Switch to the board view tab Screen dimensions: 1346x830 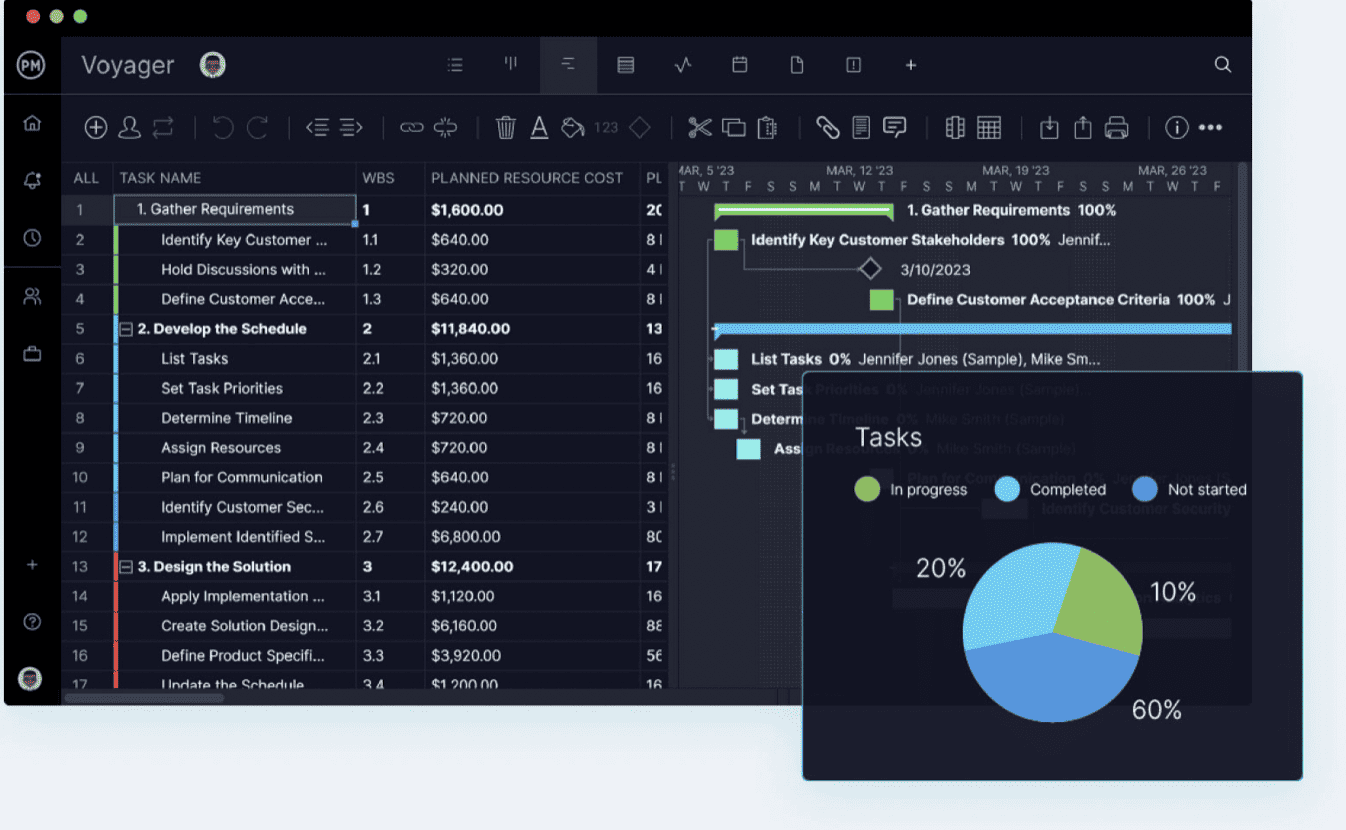click(x=511, y=64)
